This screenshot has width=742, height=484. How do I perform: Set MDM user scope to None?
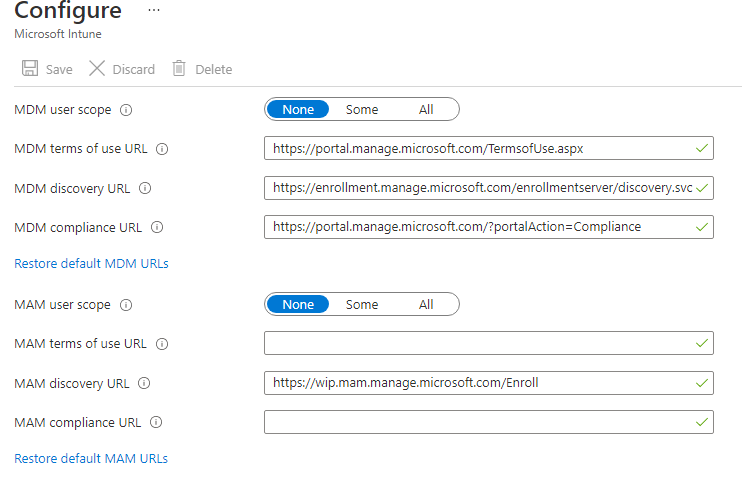coord(298,109)
